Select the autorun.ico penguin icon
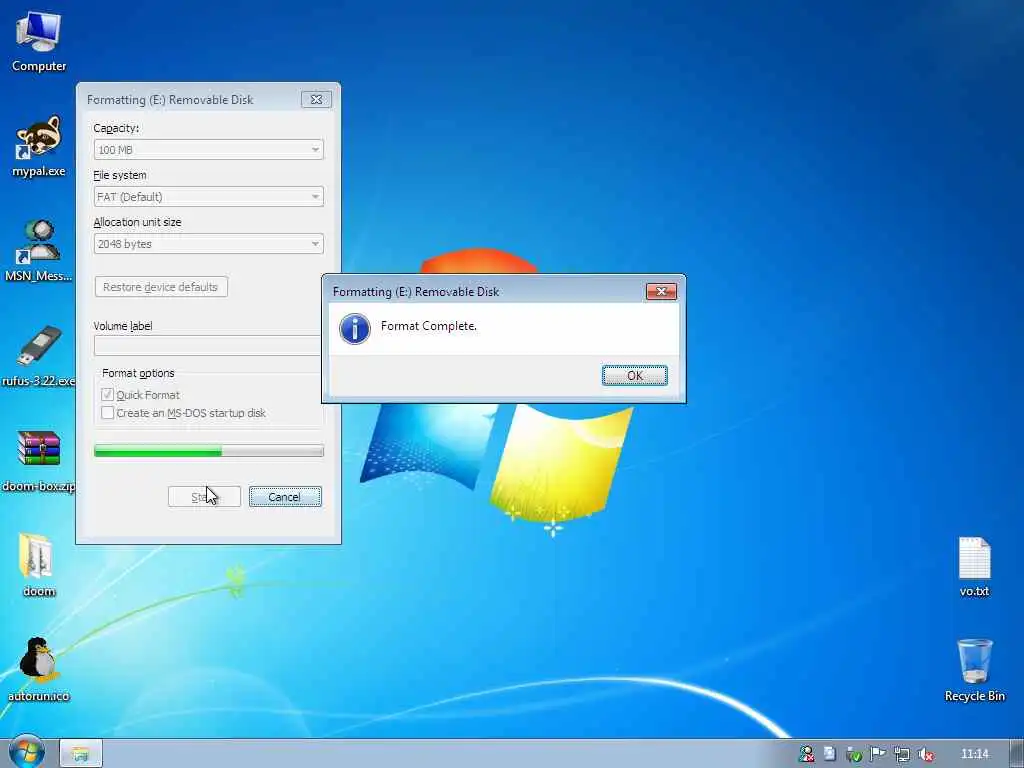Screen dimensions: 1024x768 [39, 670]
